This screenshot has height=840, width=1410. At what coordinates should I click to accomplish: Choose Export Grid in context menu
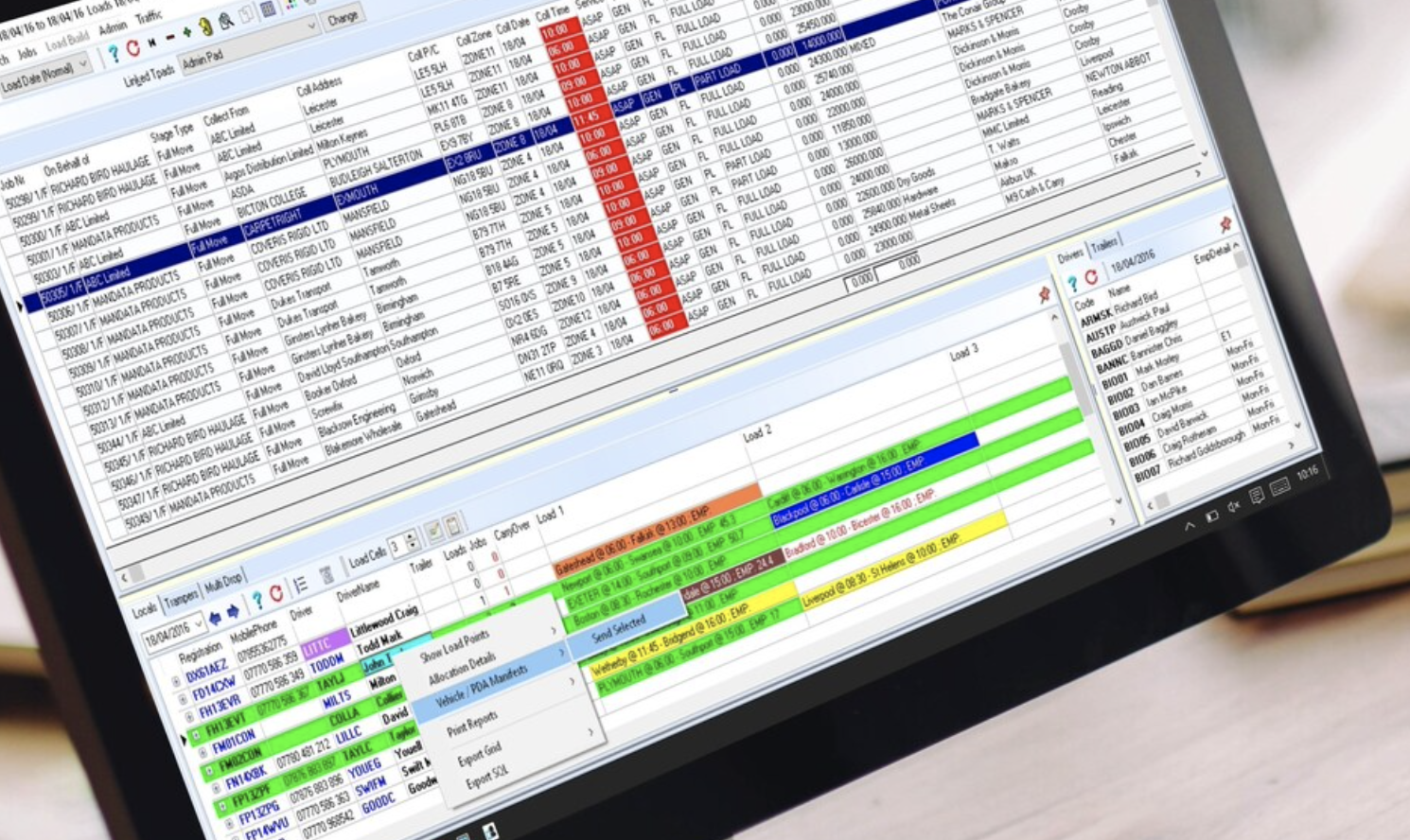click(x=479, y=753)
